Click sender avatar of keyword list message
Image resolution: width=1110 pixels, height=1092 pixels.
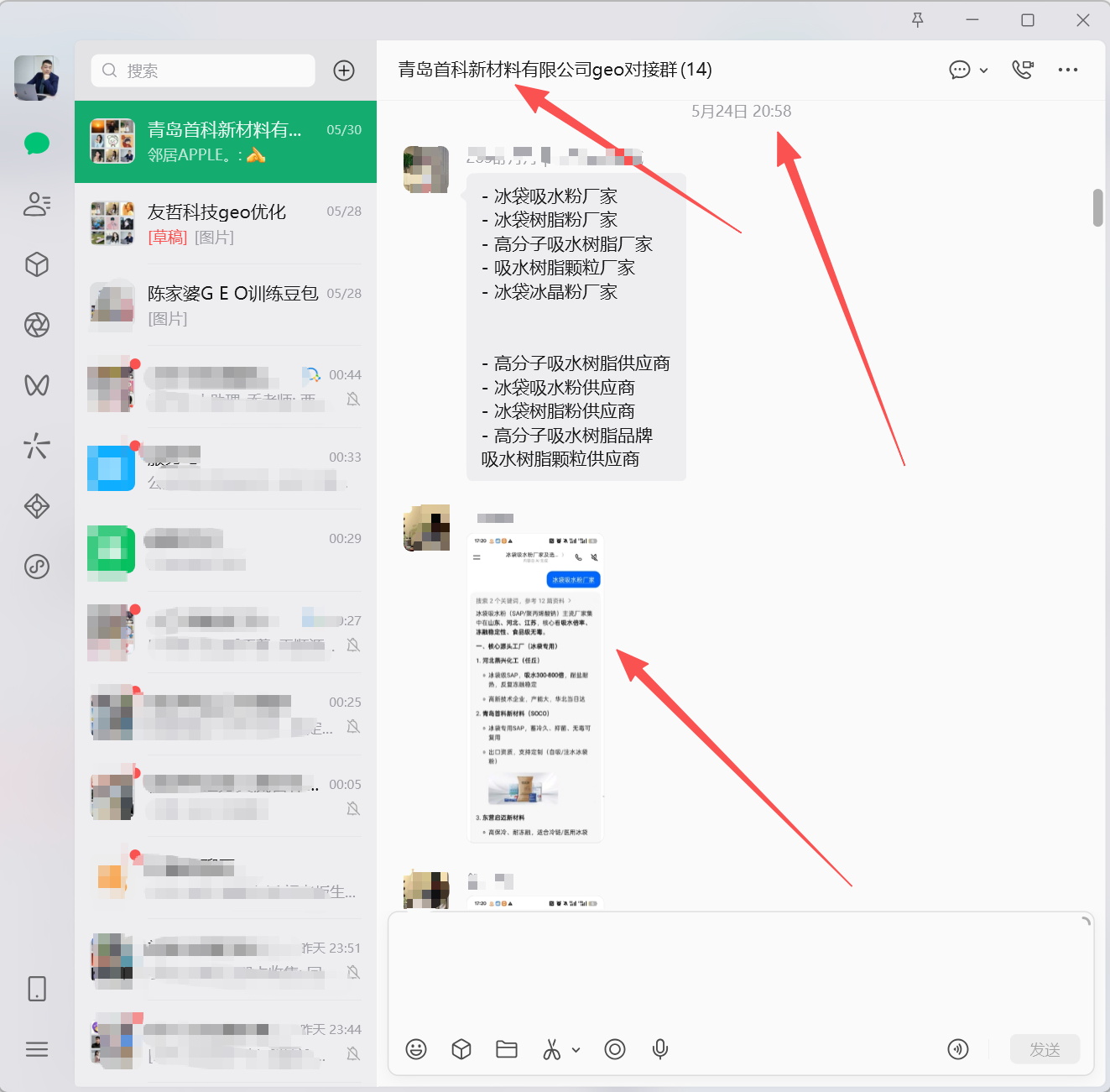pyautogui.click(x=426, y=170)
